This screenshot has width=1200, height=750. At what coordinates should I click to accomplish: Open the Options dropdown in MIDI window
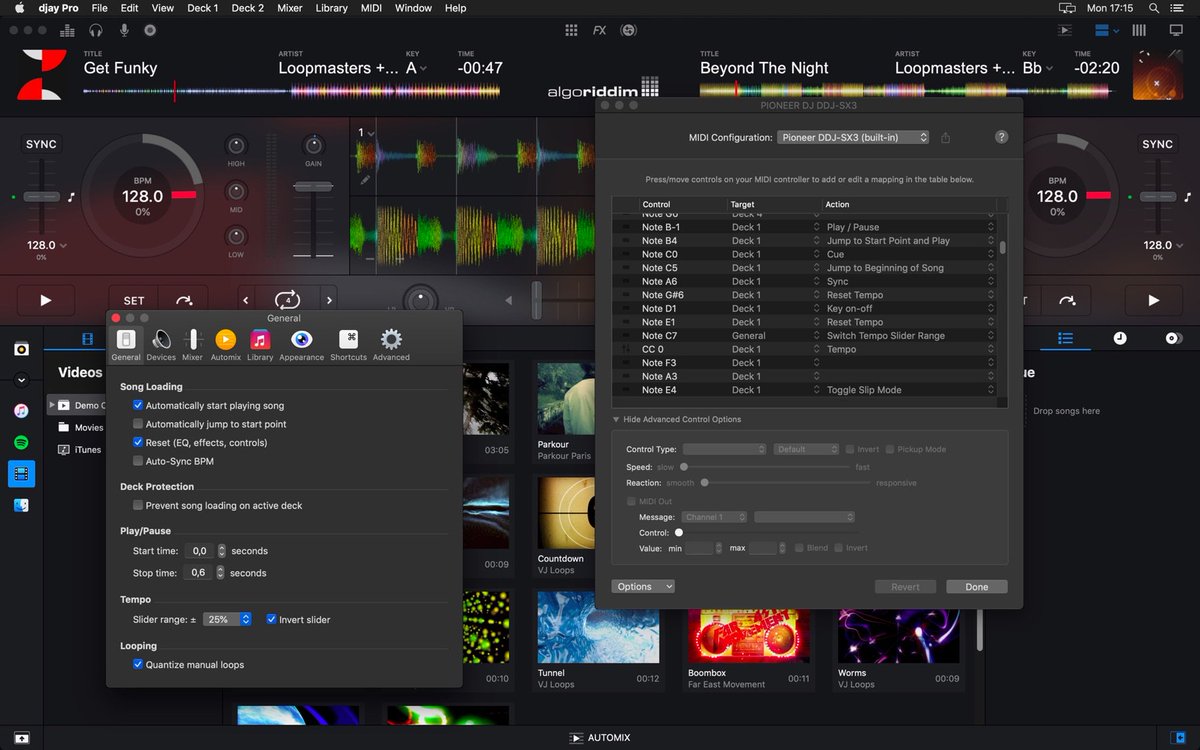[x=643, y=587]
